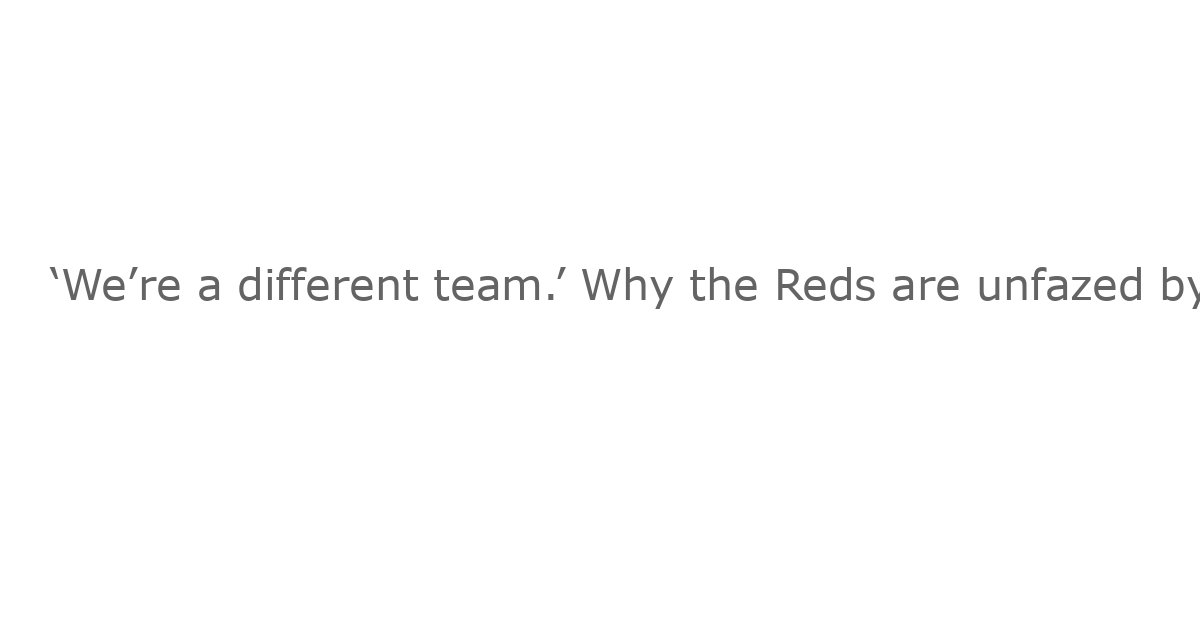Click the word 'are' after 'Reds'
The width and height of the screenshot is (1200, 630).
click(926, 290)
